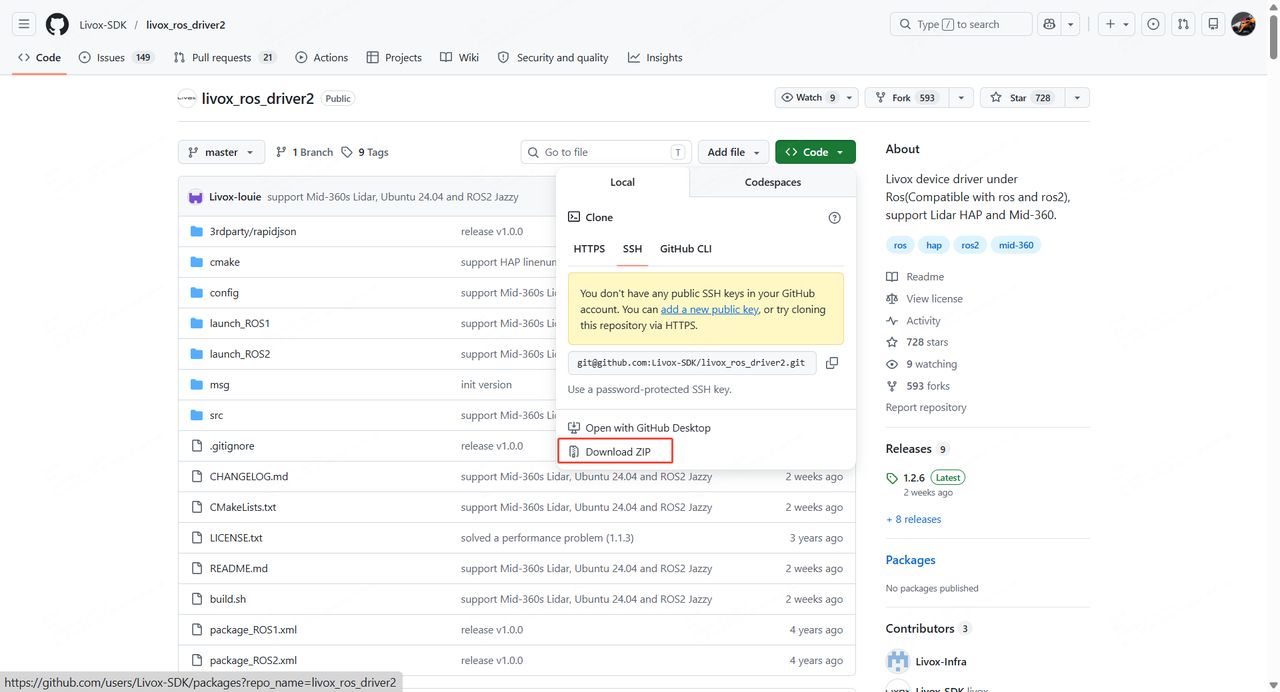Image resolution: width=1280 pixels, height=692 pixels.
Task: Expand the Fork options dropdown arrow
Action: (961, 98)
